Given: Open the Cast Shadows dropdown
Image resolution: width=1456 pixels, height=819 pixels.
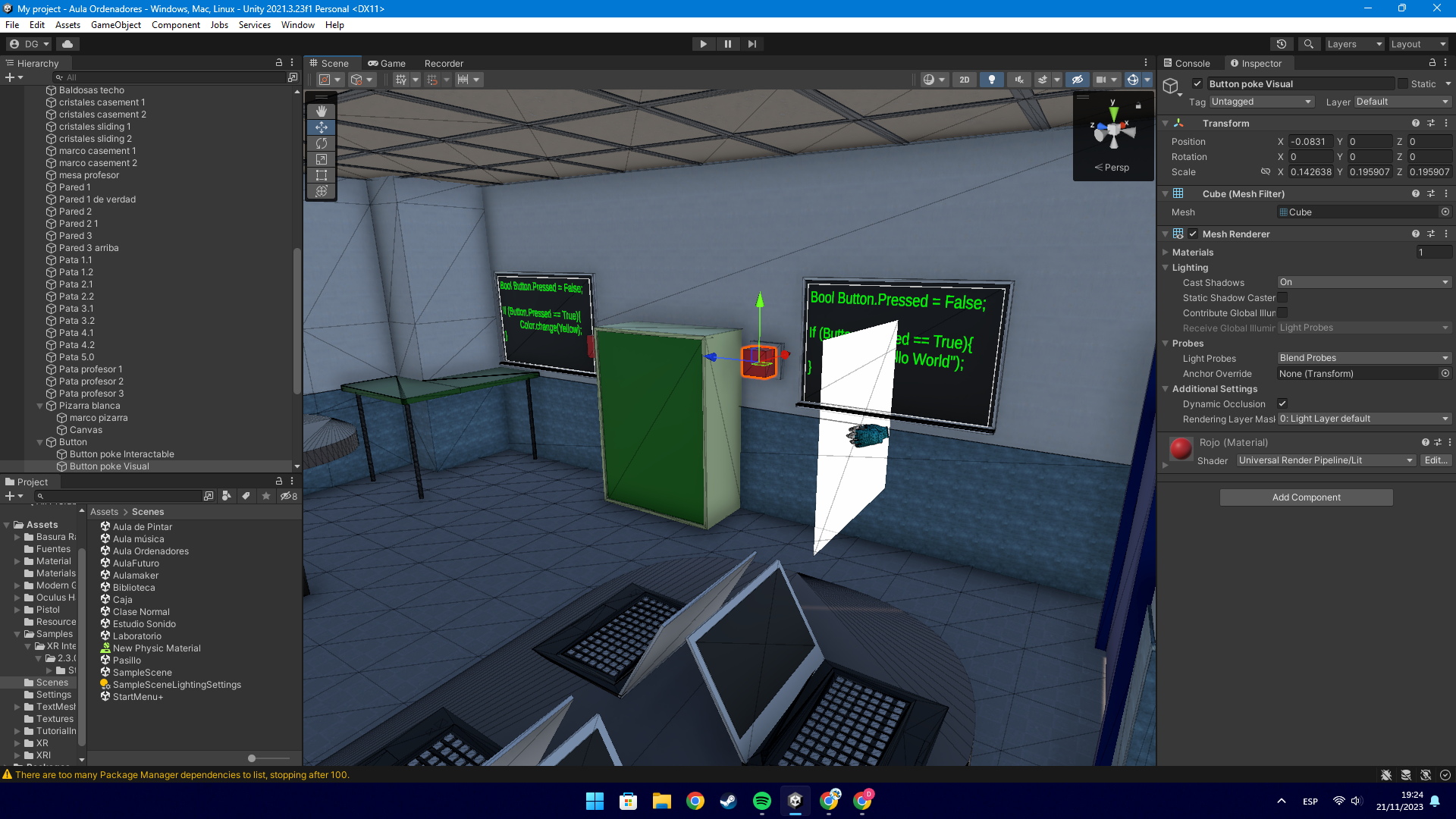Looking at the screenshot, I should point(1363,282).
